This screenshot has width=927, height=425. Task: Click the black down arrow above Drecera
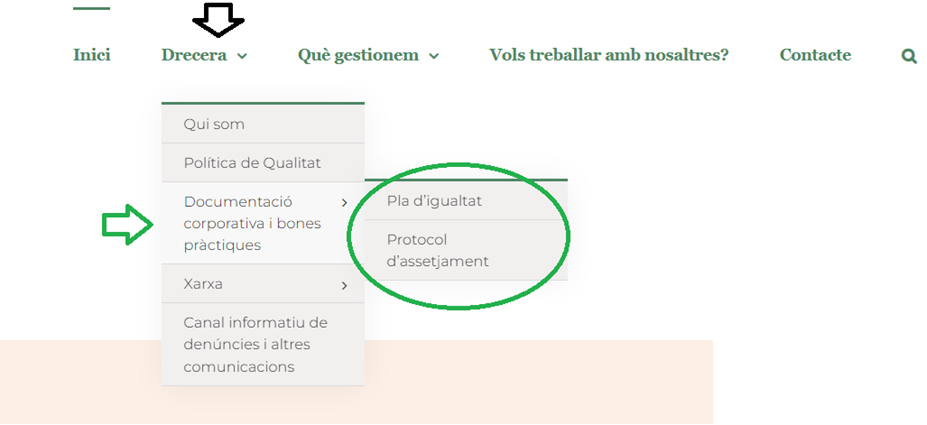(x=218, y=20)
